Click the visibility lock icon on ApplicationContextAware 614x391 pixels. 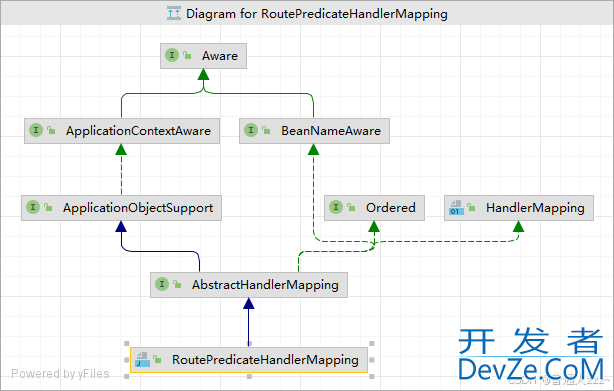[51, 130]
